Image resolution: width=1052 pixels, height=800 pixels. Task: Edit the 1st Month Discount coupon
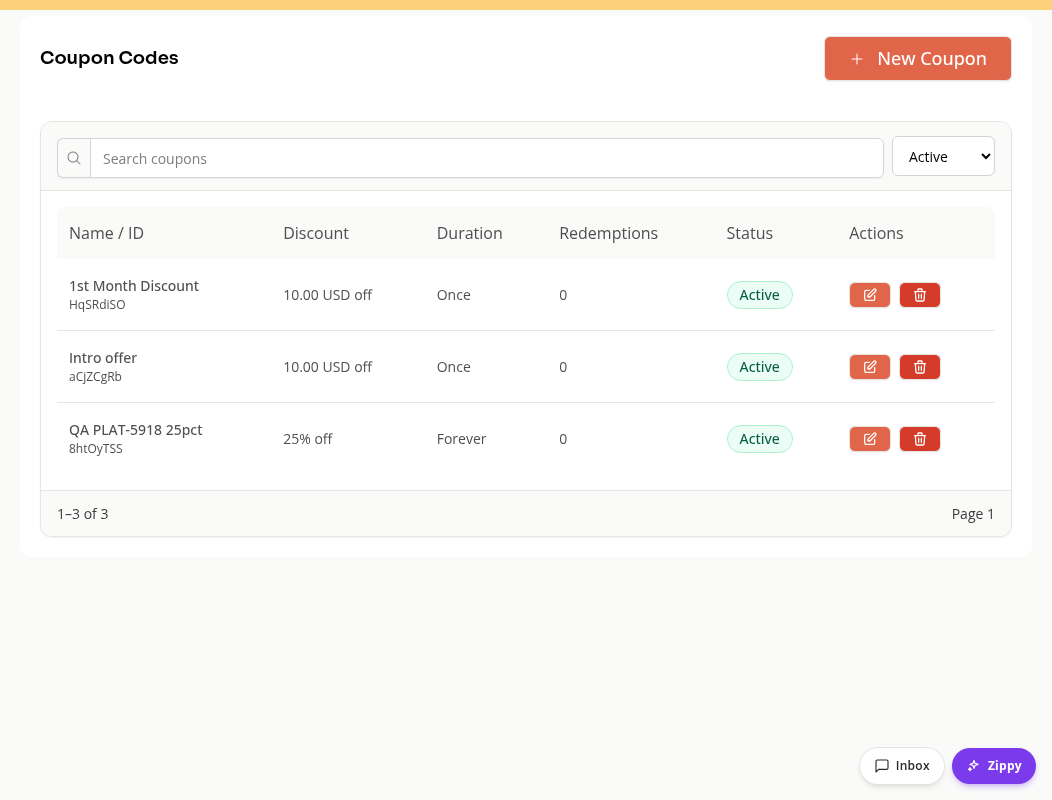click(x=870, y=295)
